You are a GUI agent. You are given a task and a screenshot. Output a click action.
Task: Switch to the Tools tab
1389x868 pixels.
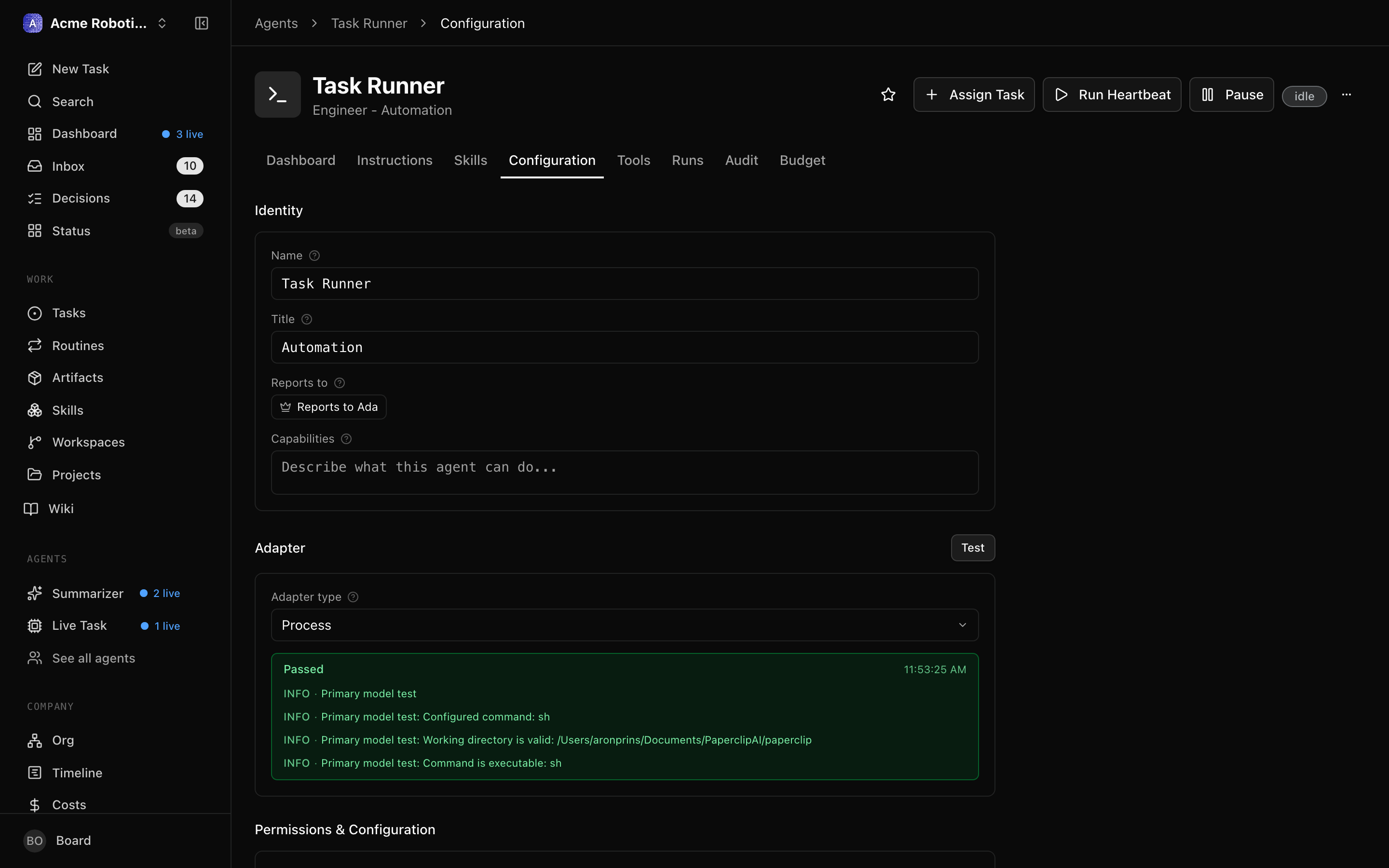(634, 160)
